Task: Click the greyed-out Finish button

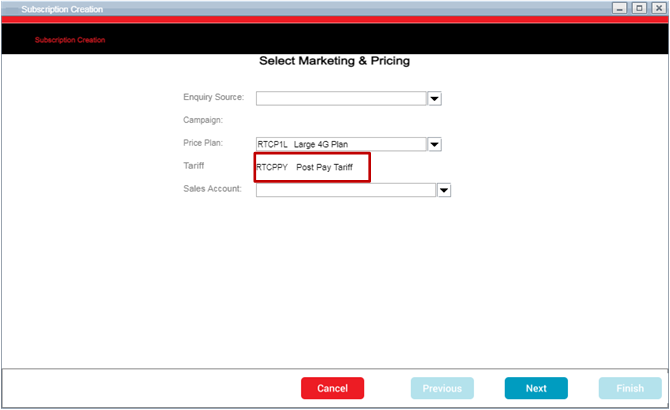Action: (x=630, y=388)
